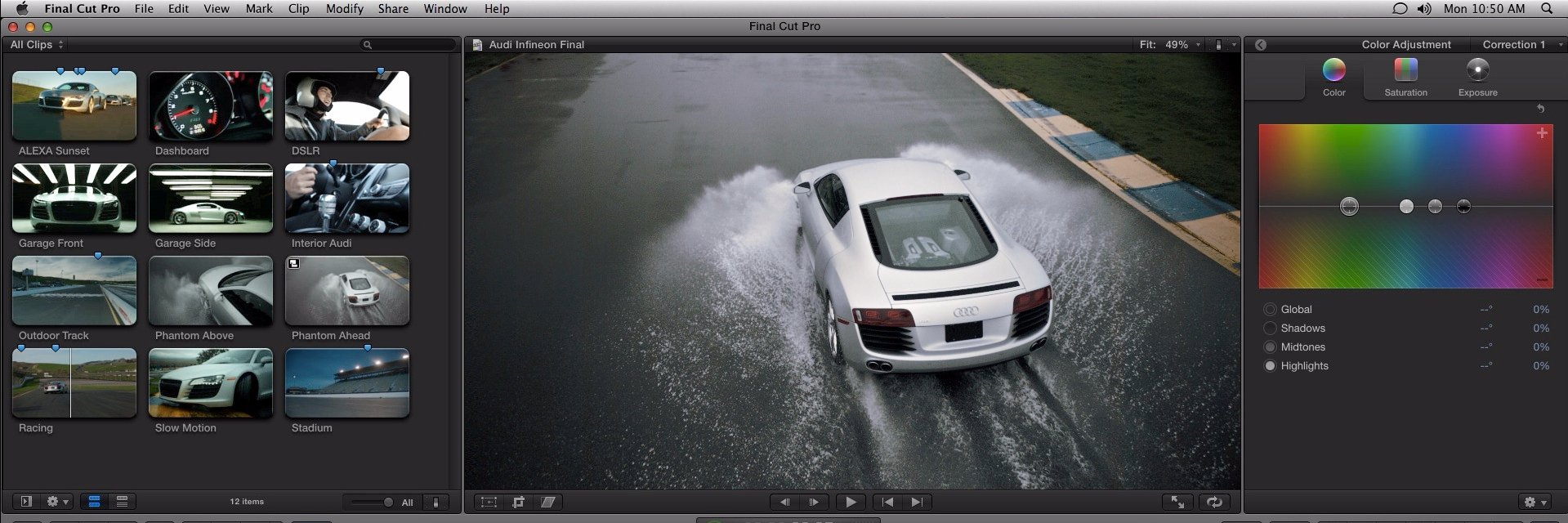
Task: Go back from Color Adjustment panel
Action: (x=1261, y=45)
